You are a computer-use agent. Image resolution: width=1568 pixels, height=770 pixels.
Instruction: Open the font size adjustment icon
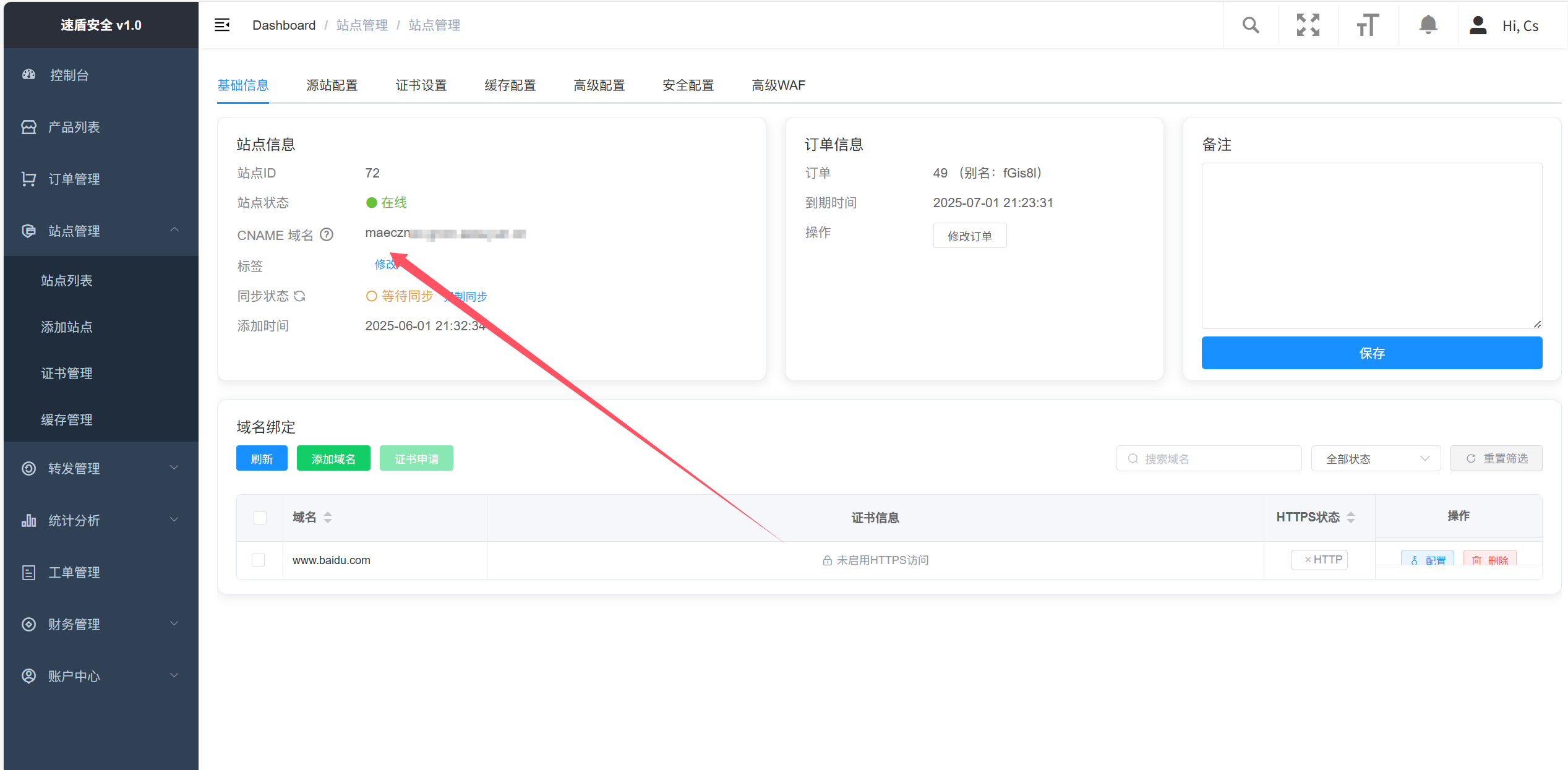(1368, 25)
